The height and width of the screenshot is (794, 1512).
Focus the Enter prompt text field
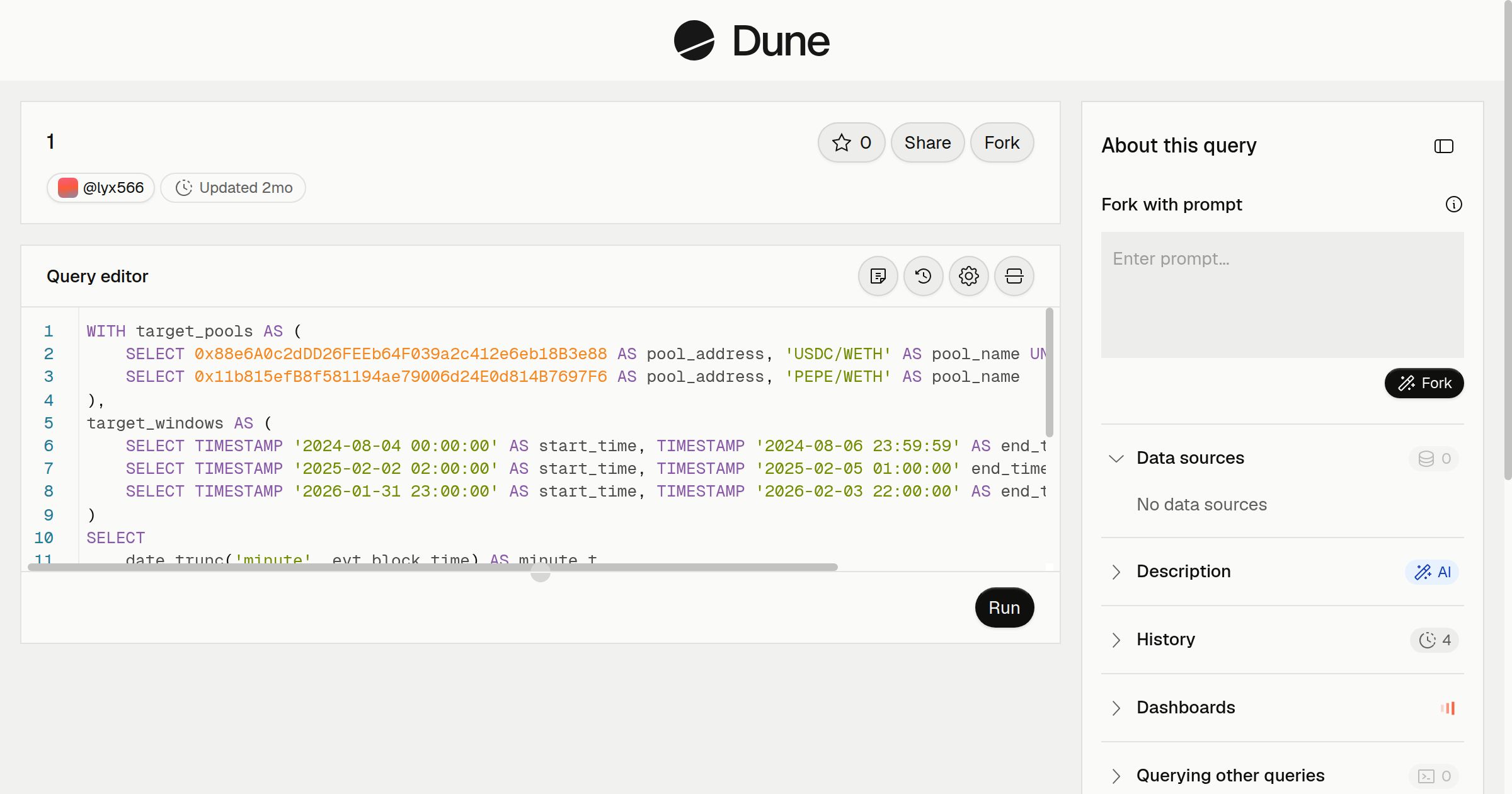click(1282, 295)
